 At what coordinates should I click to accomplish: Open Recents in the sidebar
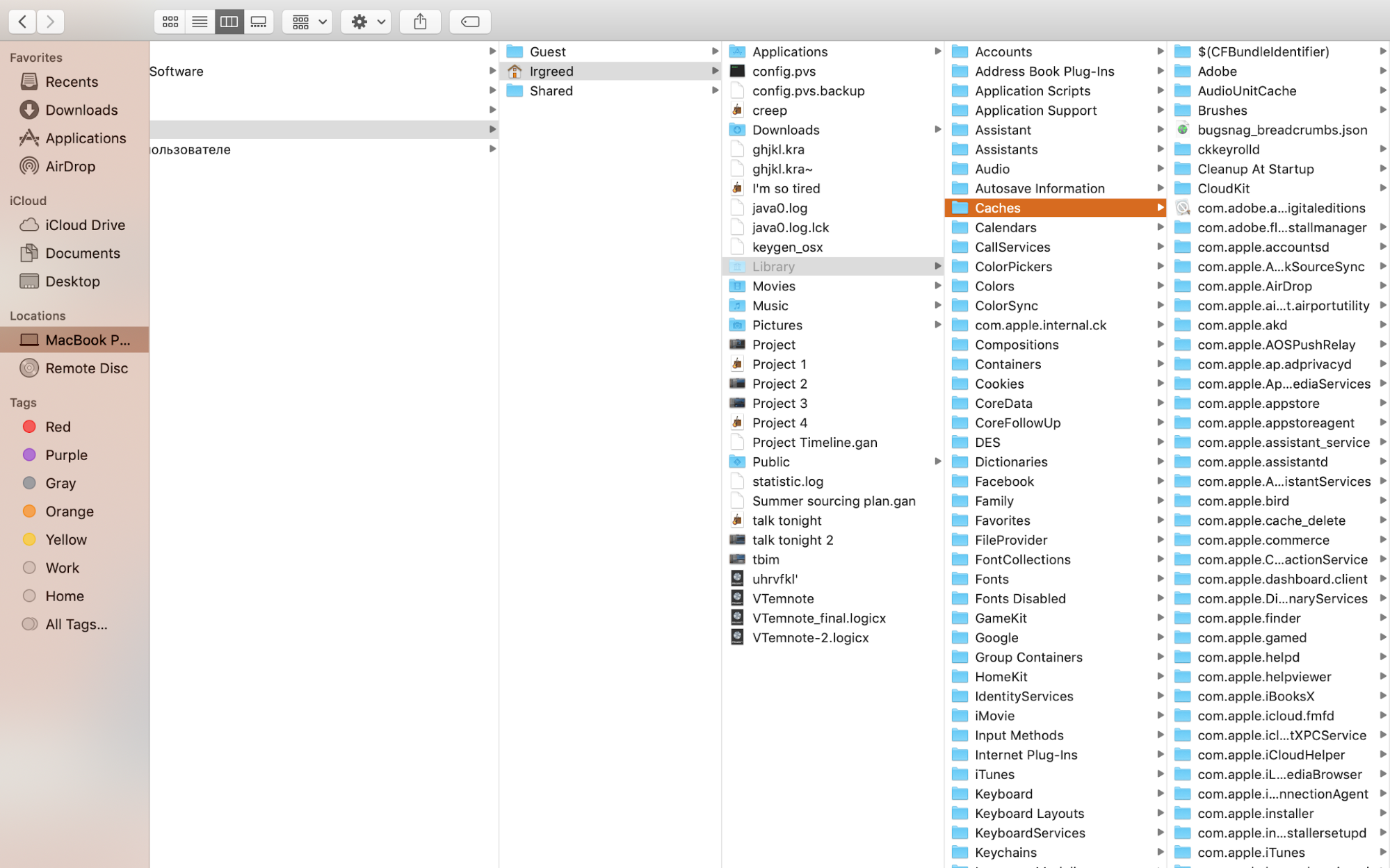[74, 81]
